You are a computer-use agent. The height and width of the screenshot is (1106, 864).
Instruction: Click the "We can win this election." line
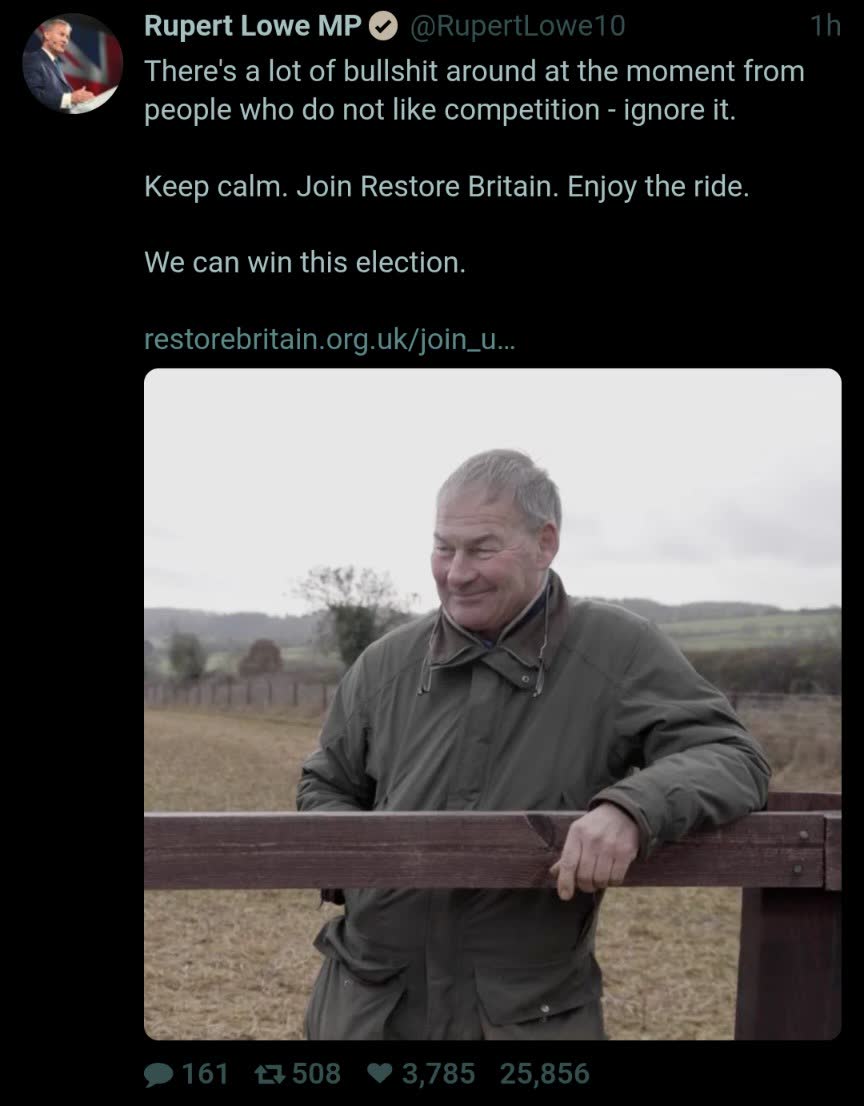[x=305, y=262]
